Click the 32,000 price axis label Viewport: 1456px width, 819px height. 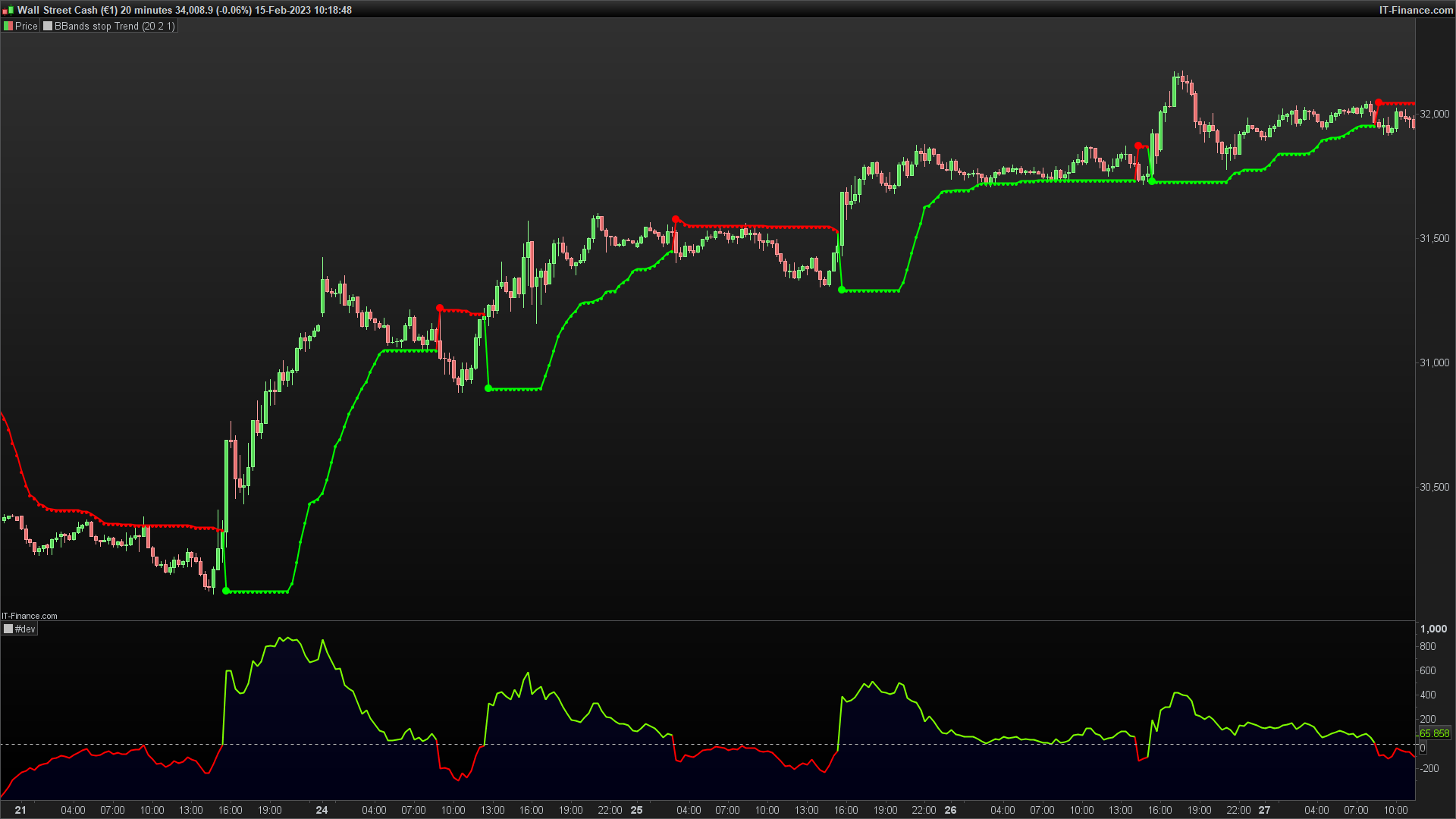tap(1434, 114)
